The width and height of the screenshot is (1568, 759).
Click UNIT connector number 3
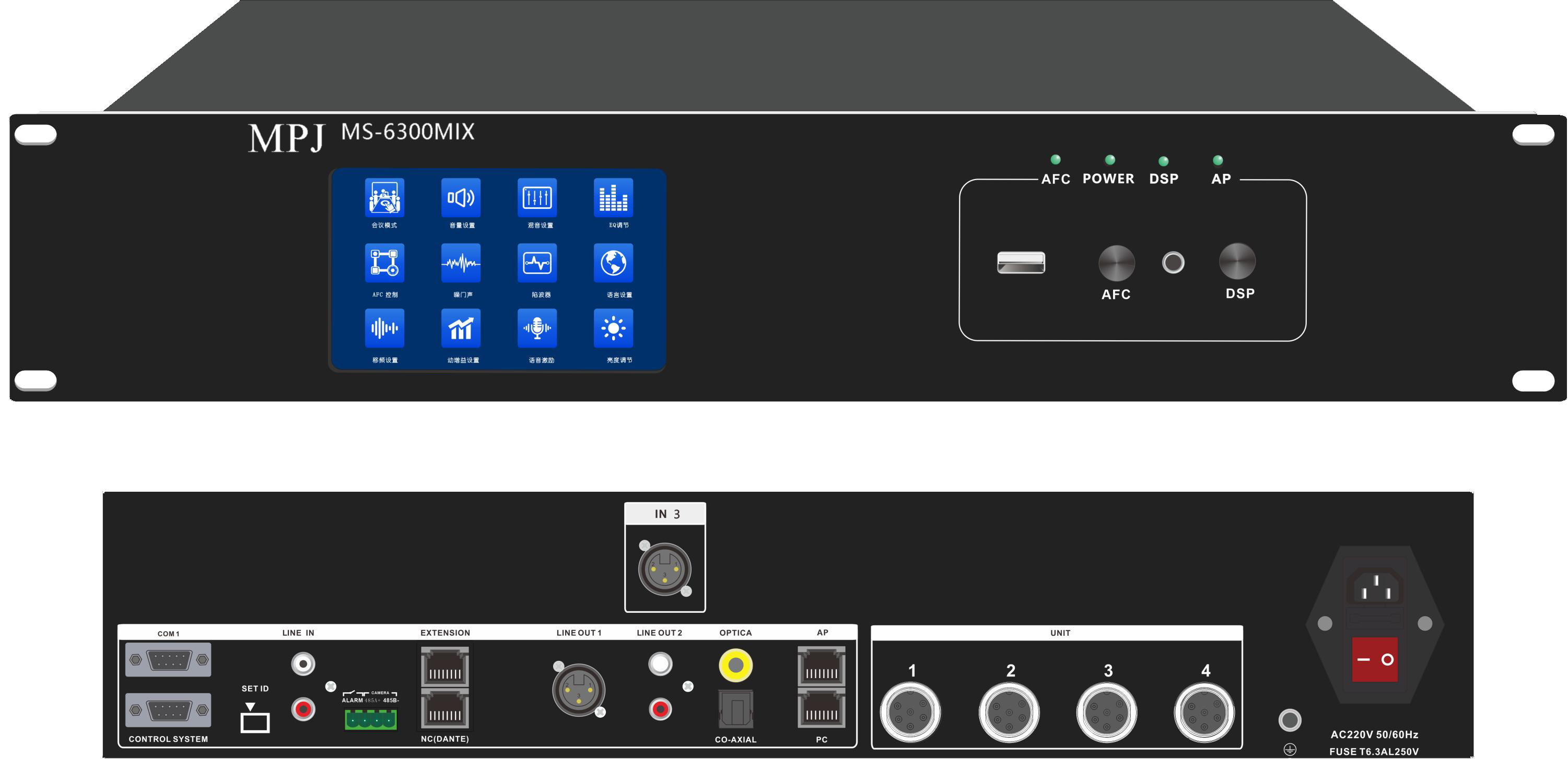[1107, 711]
